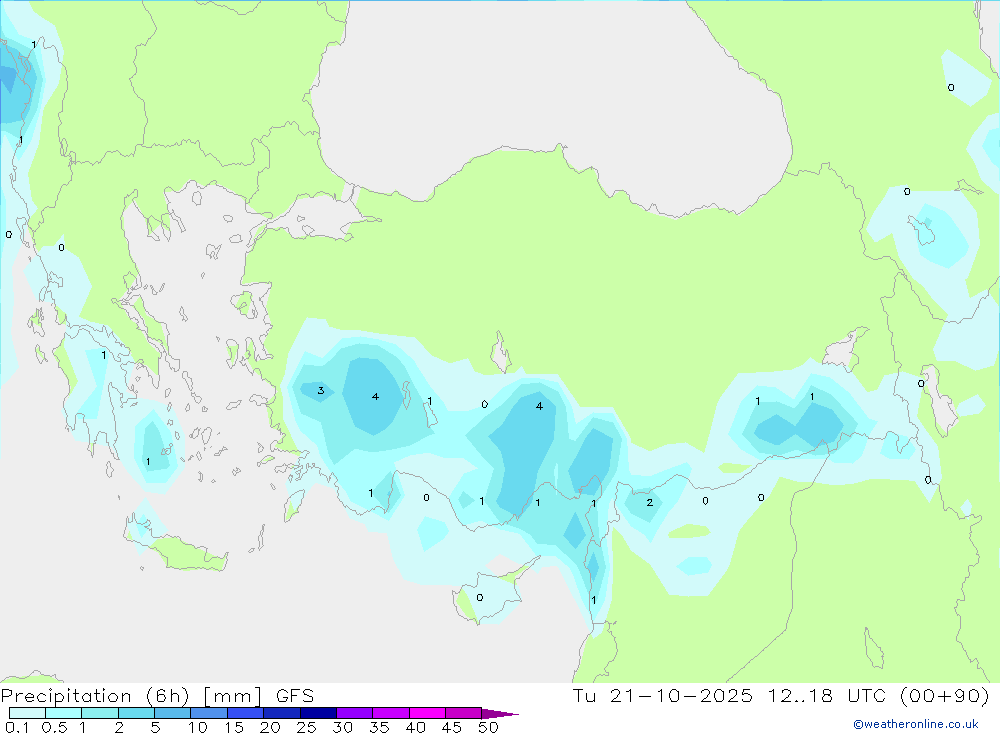The height and width of the screenshot is (733, 1000).
Task: Click the 25–30 mm dark navy legend swatch
Action: pos(318,713)
